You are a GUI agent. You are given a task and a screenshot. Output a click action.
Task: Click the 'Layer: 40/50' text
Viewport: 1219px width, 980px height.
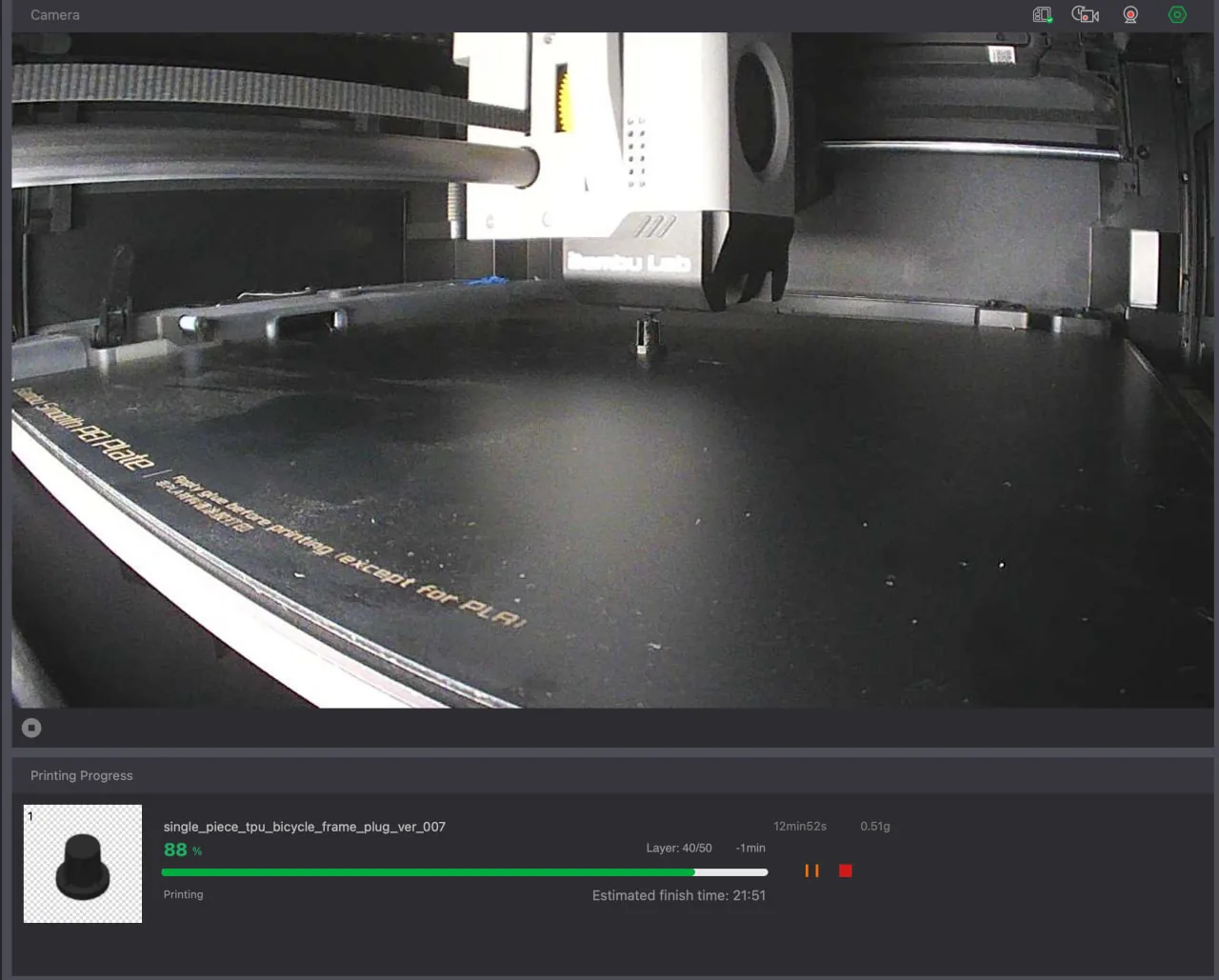coord(679,848)
